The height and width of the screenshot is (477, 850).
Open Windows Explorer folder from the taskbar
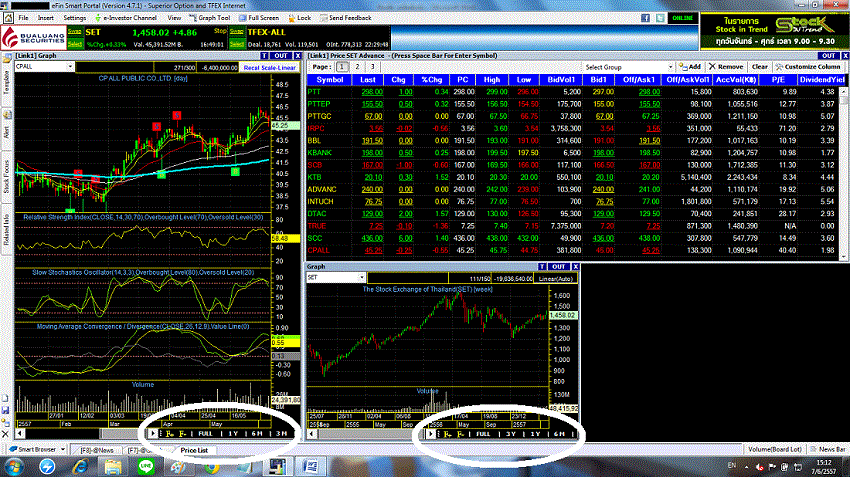[113, 466]
